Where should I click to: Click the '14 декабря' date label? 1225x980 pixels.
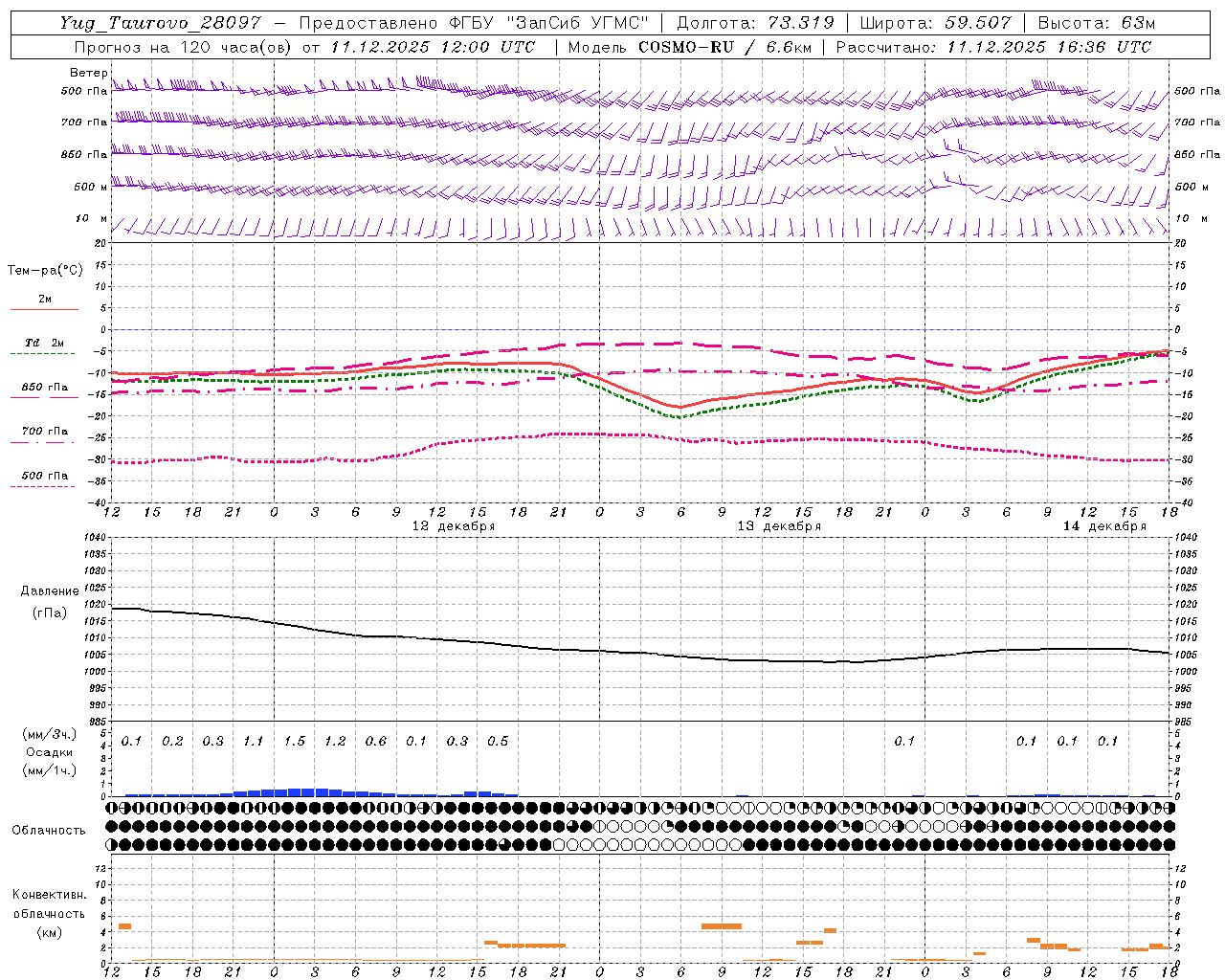[1104, 526]
